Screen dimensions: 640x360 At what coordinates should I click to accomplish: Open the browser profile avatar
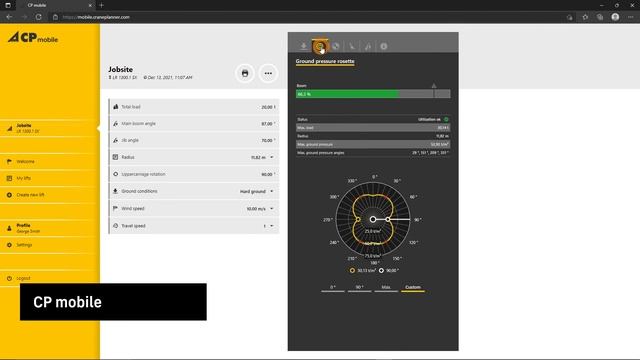pyautogui.click(x=615, y=17)
